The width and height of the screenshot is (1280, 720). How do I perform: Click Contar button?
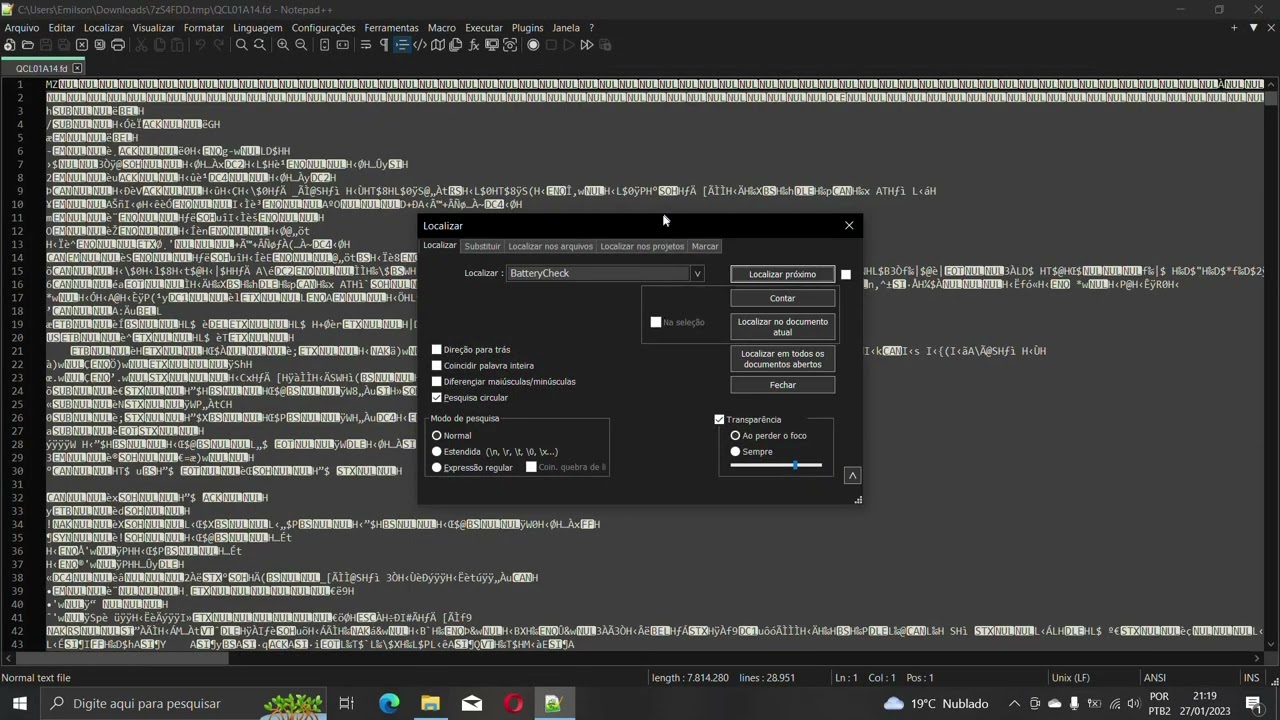[782, 298]
